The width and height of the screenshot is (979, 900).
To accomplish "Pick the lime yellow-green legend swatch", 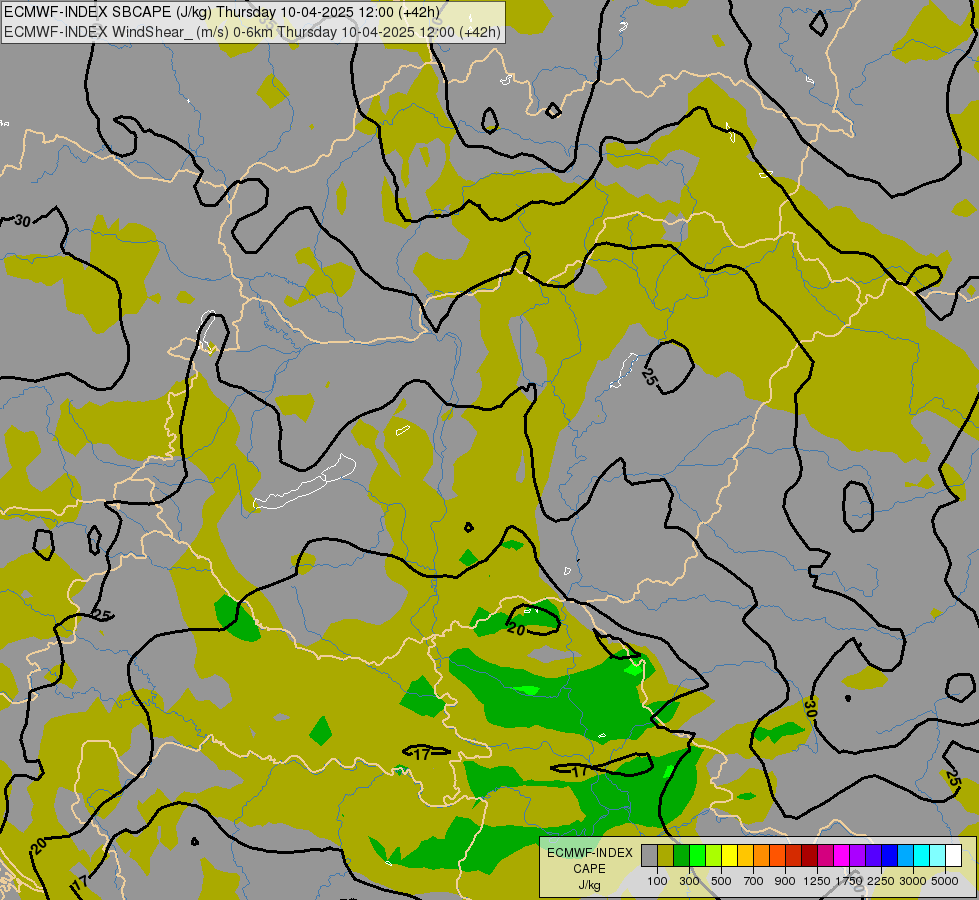I will coord(713,855).
